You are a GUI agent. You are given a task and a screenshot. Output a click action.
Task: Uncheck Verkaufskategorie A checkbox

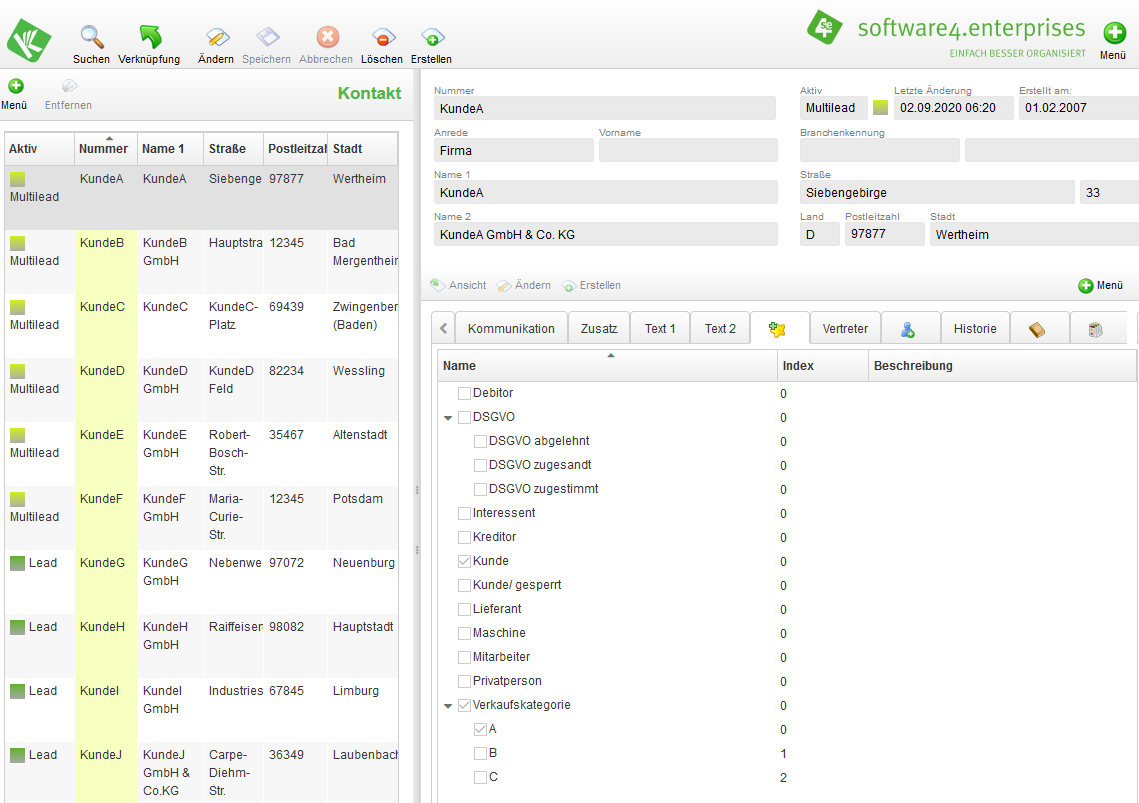coord(480,729)
